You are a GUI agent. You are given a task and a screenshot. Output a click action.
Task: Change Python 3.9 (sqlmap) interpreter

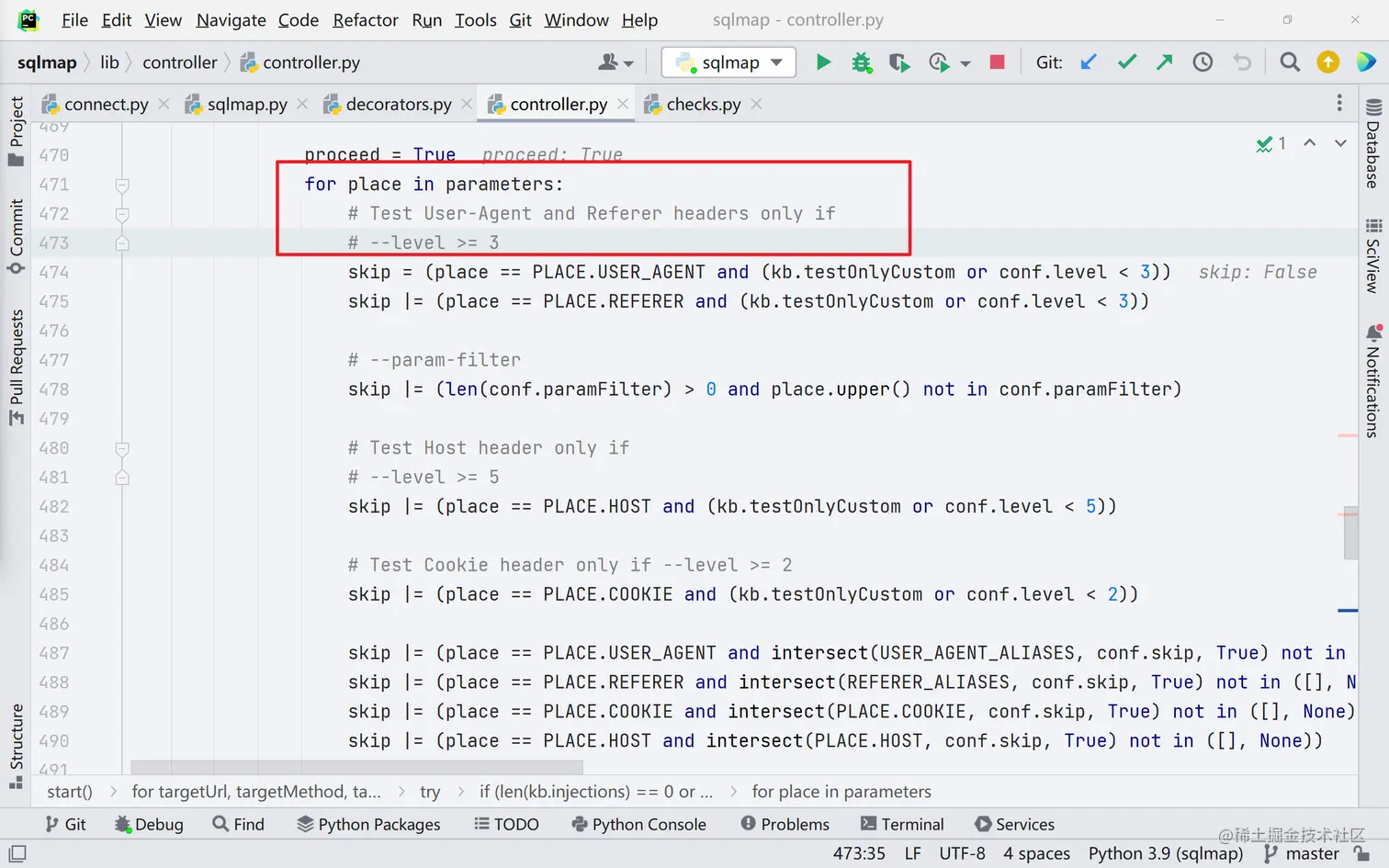click(1166, 853)
